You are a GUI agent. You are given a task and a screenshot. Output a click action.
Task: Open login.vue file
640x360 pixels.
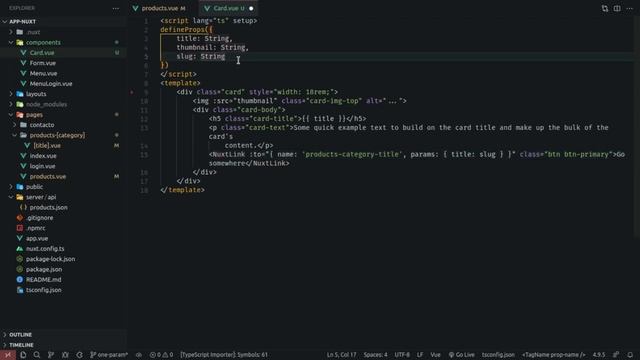pyautogui.click(x=63, y=166)
